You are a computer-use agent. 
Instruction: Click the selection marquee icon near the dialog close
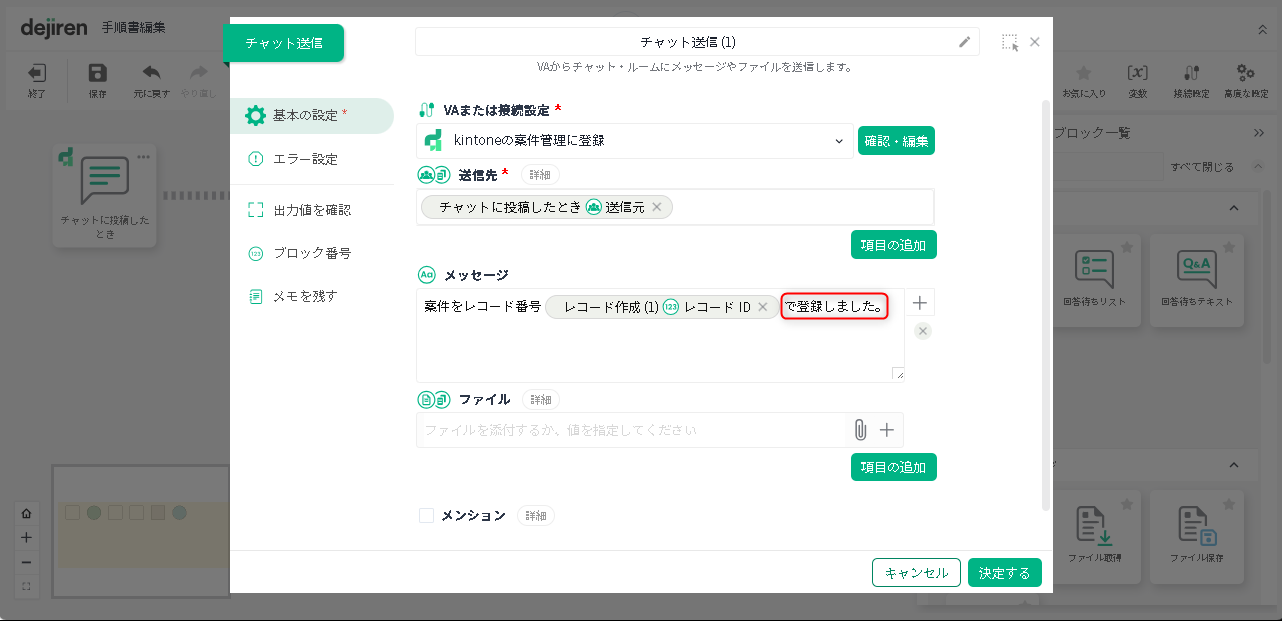[1010, 42]
